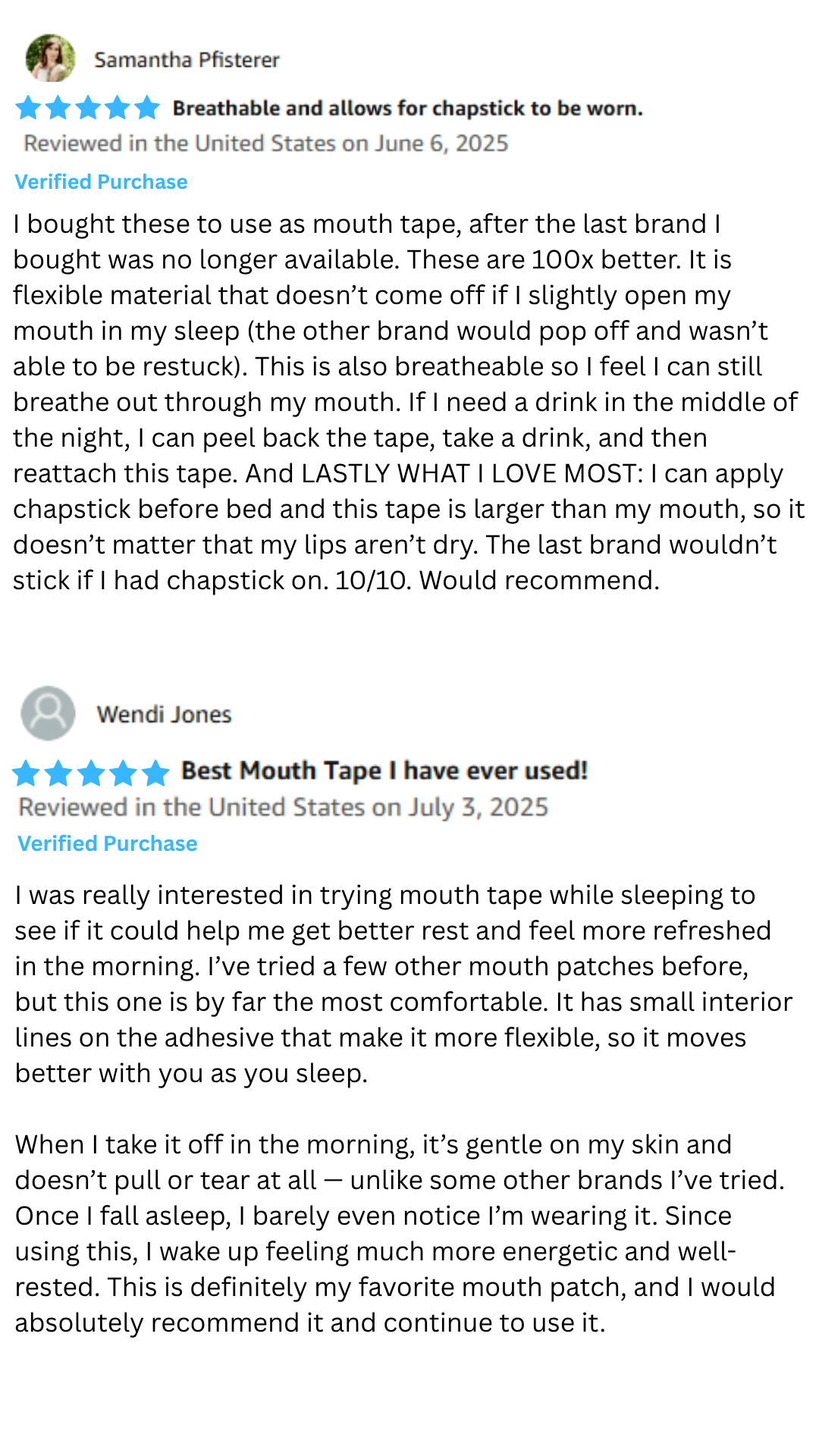
Task: Click fifth star of Wendi's rating
Action: tap(155, 773)
